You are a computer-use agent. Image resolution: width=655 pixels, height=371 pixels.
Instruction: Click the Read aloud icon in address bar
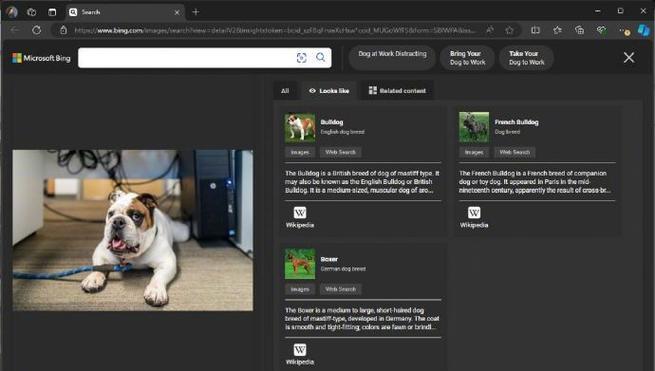(490, 30)
